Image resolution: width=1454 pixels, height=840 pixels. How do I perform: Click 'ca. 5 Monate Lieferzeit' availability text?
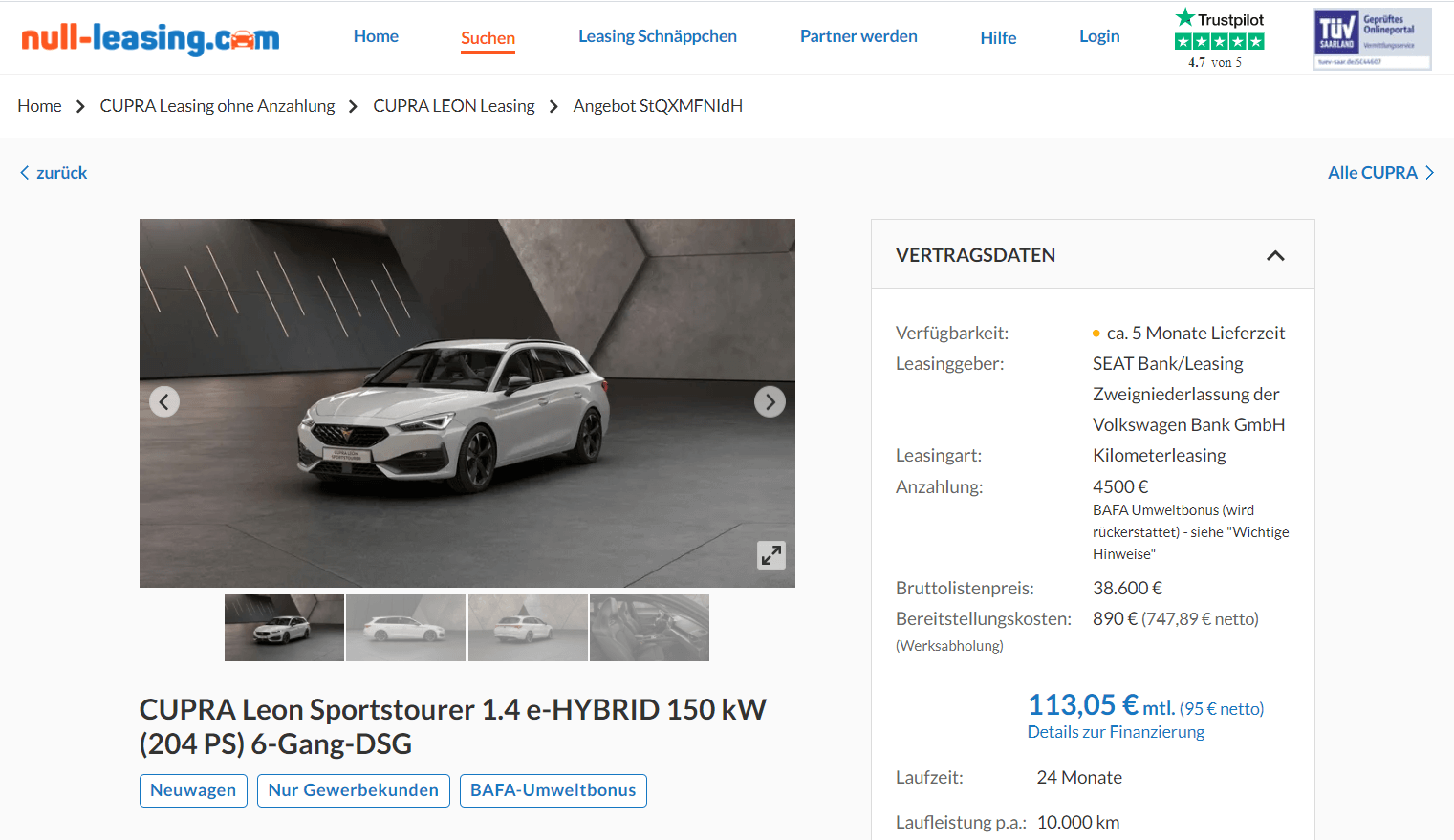coord(1196,334)
